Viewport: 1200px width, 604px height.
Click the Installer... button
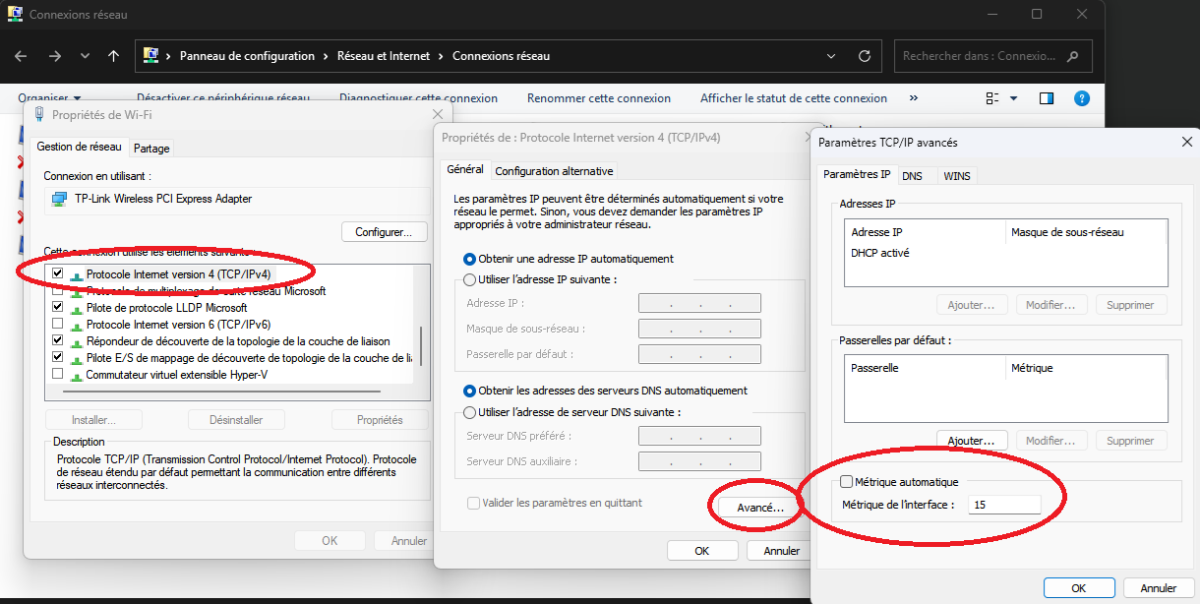point(93,420)
